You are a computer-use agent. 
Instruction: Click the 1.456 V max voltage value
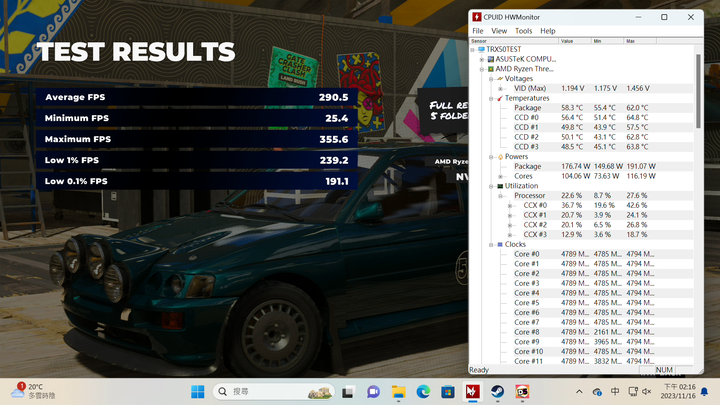click(x=638, y=88)
